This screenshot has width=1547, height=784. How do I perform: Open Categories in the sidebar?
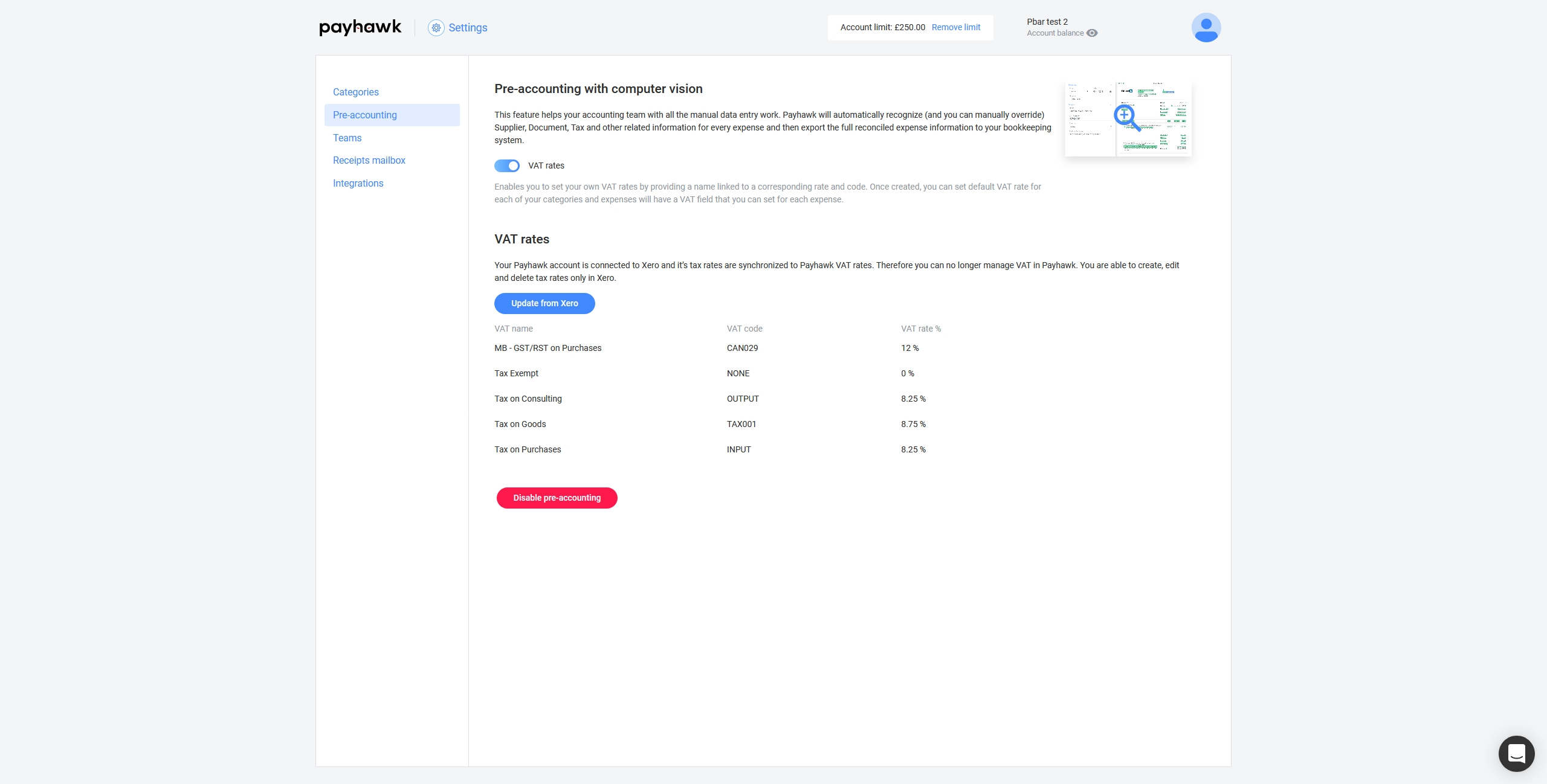pyautogui.click(x=356, y=92)
